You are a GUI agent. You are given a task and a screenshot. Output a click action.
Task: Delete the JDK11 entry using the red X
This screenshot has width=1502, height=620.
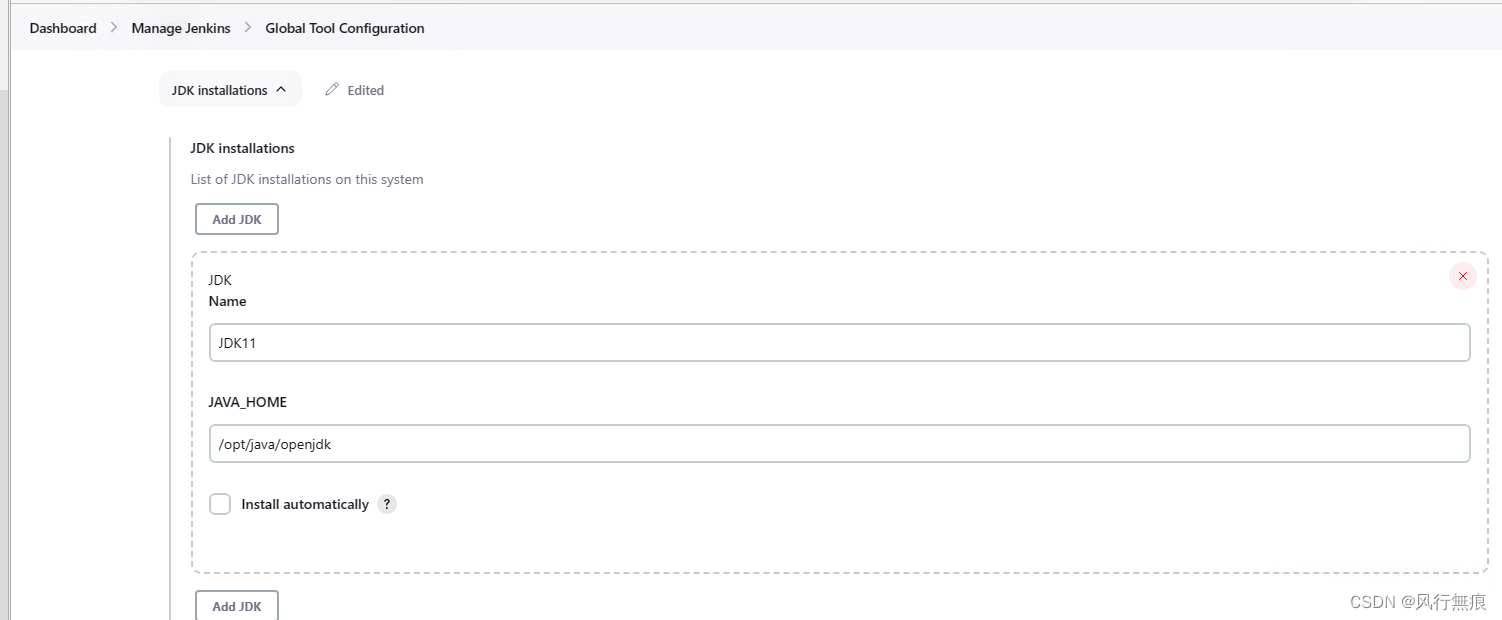(1462, 276)
